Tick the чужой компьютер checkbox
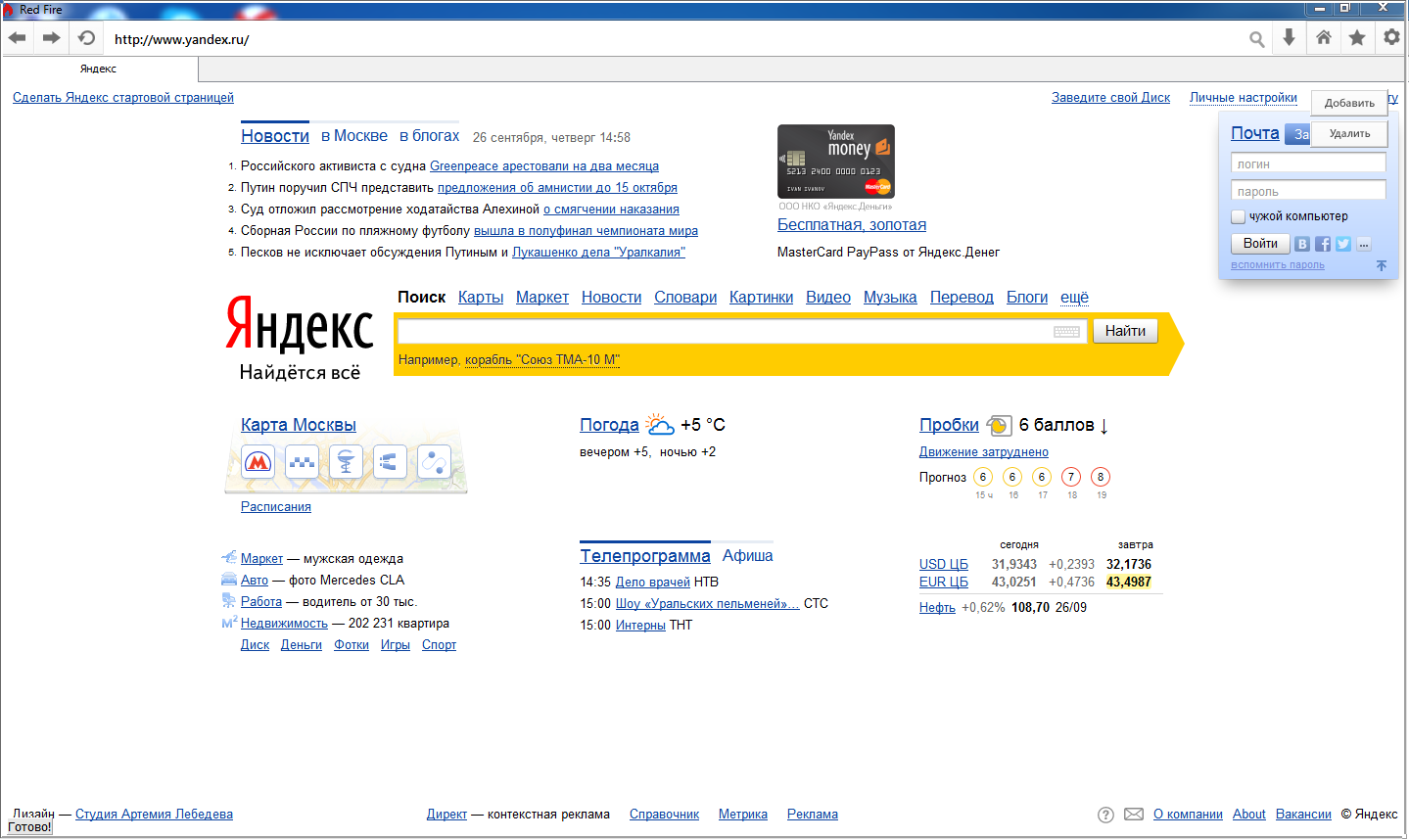 [1238, 216]
